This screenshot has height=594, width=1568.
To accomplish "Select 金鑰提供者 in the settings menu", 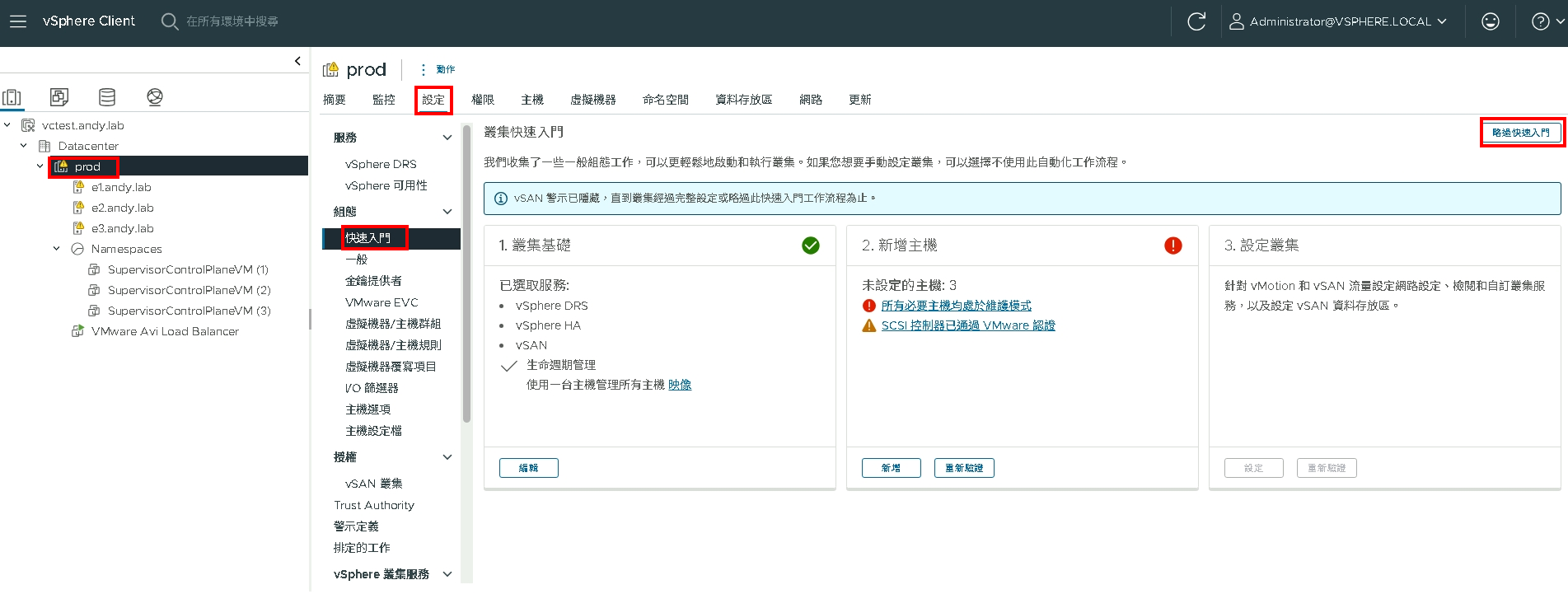I will tap(374, 281).
